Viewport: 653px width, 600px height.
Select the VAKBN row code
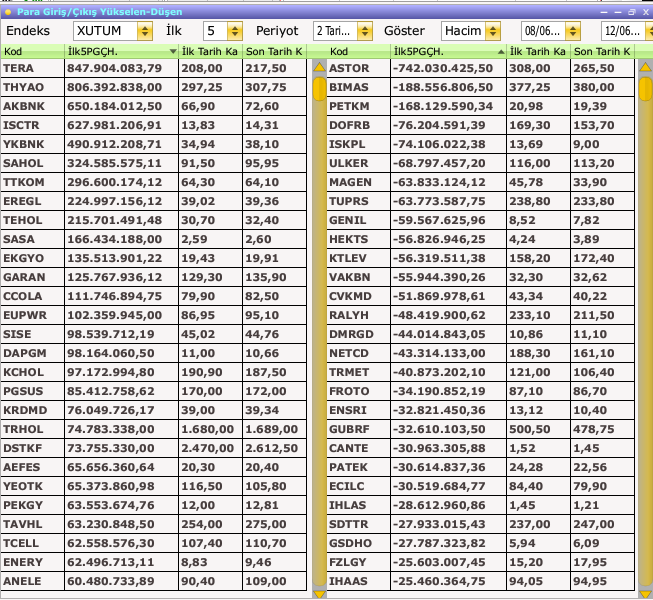click(x=349, y=277)
